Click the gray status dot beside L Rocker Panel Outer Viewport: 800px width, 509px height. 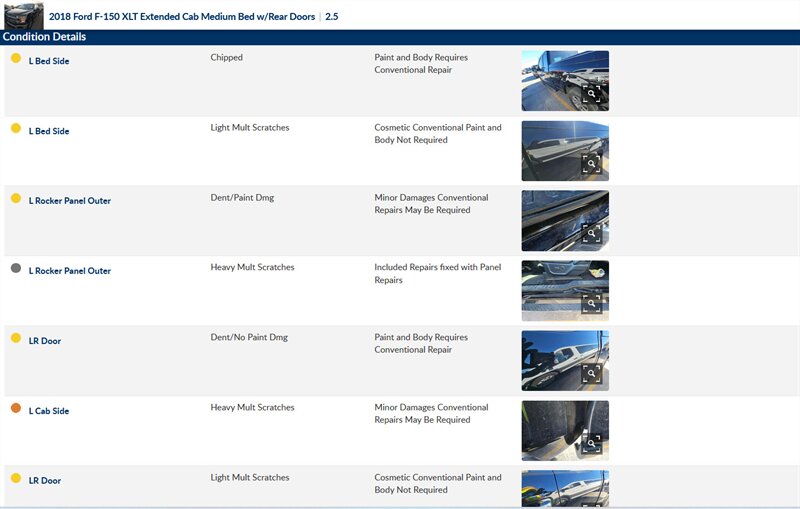click(15, 268)
